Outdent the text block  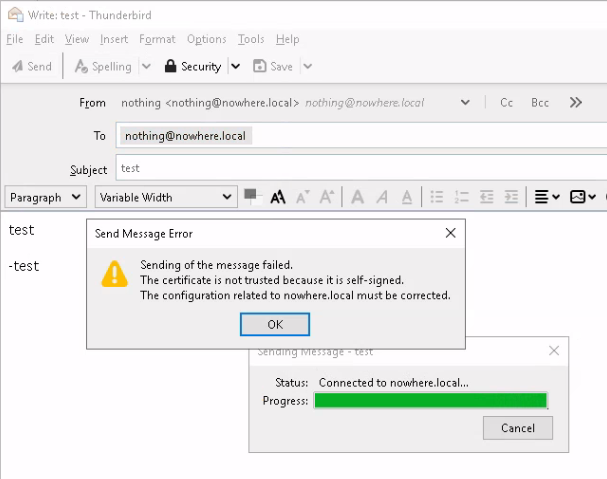pos(487,197)
